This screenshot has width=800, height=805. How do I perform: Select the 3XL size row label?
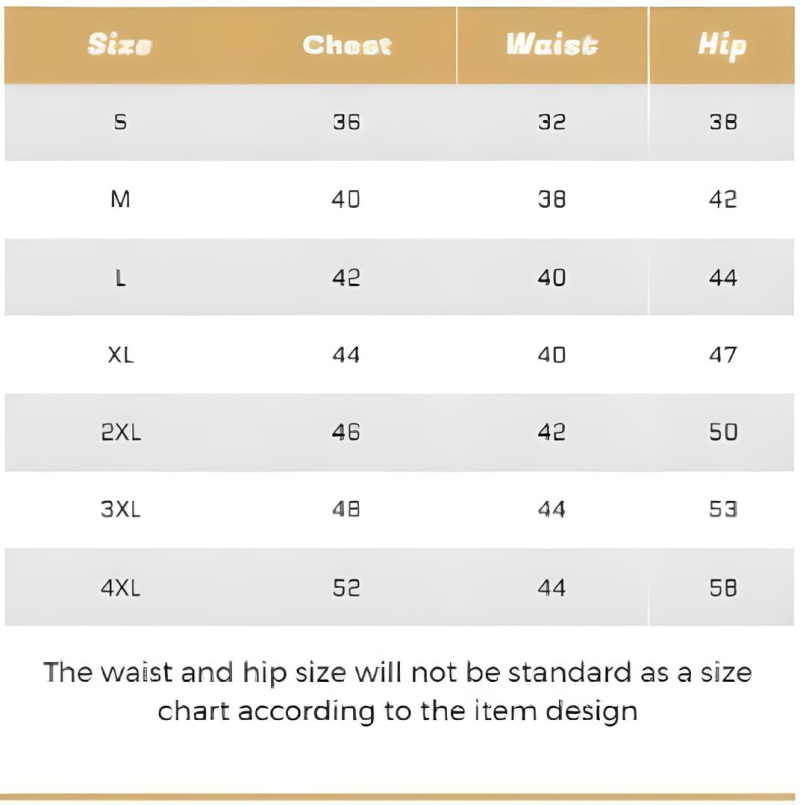pyautogui.click(x=120, y=509)
